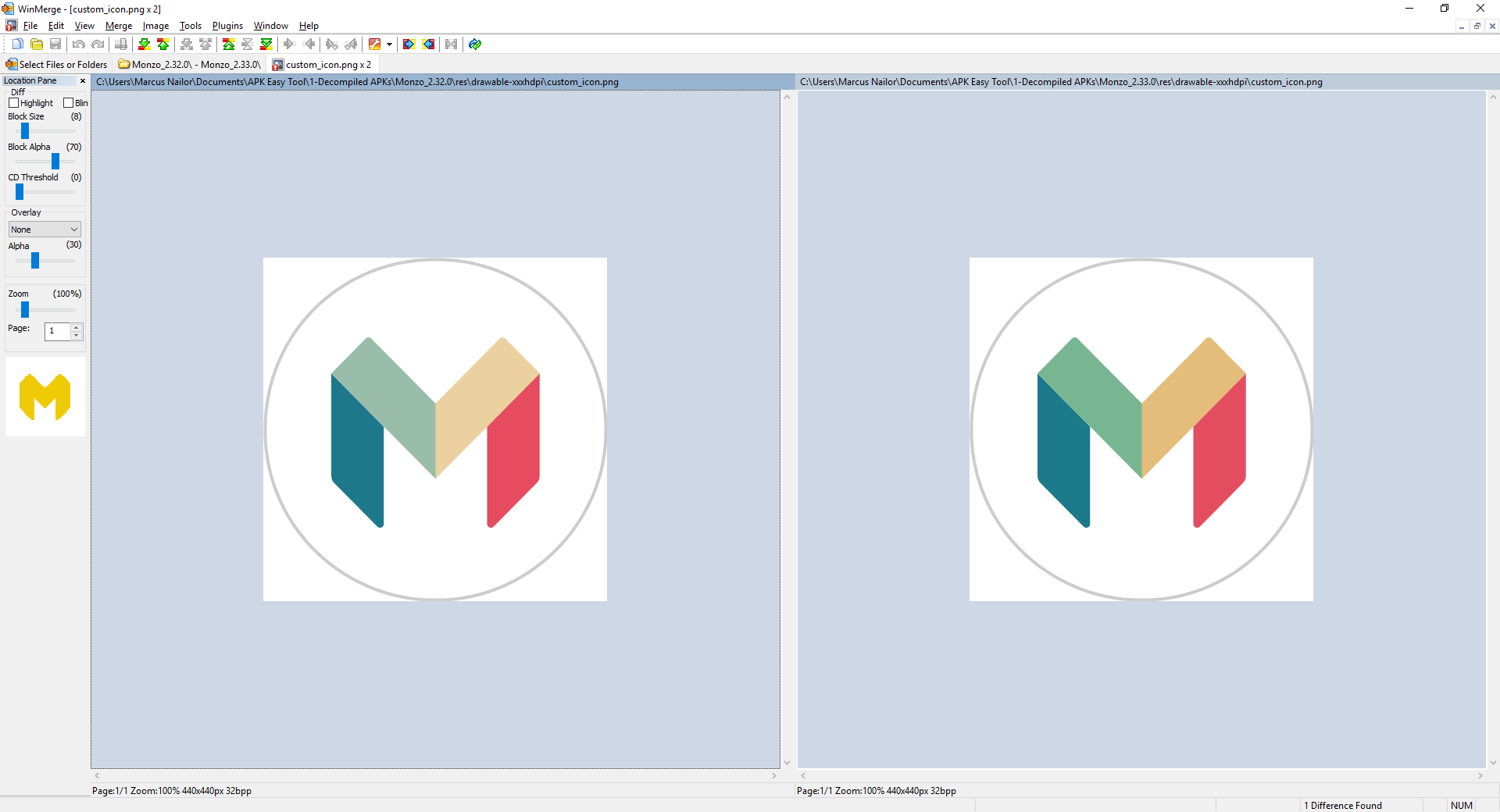
Task: Open the Window menu
Action: pyautogui.click(x=271, y=26)
